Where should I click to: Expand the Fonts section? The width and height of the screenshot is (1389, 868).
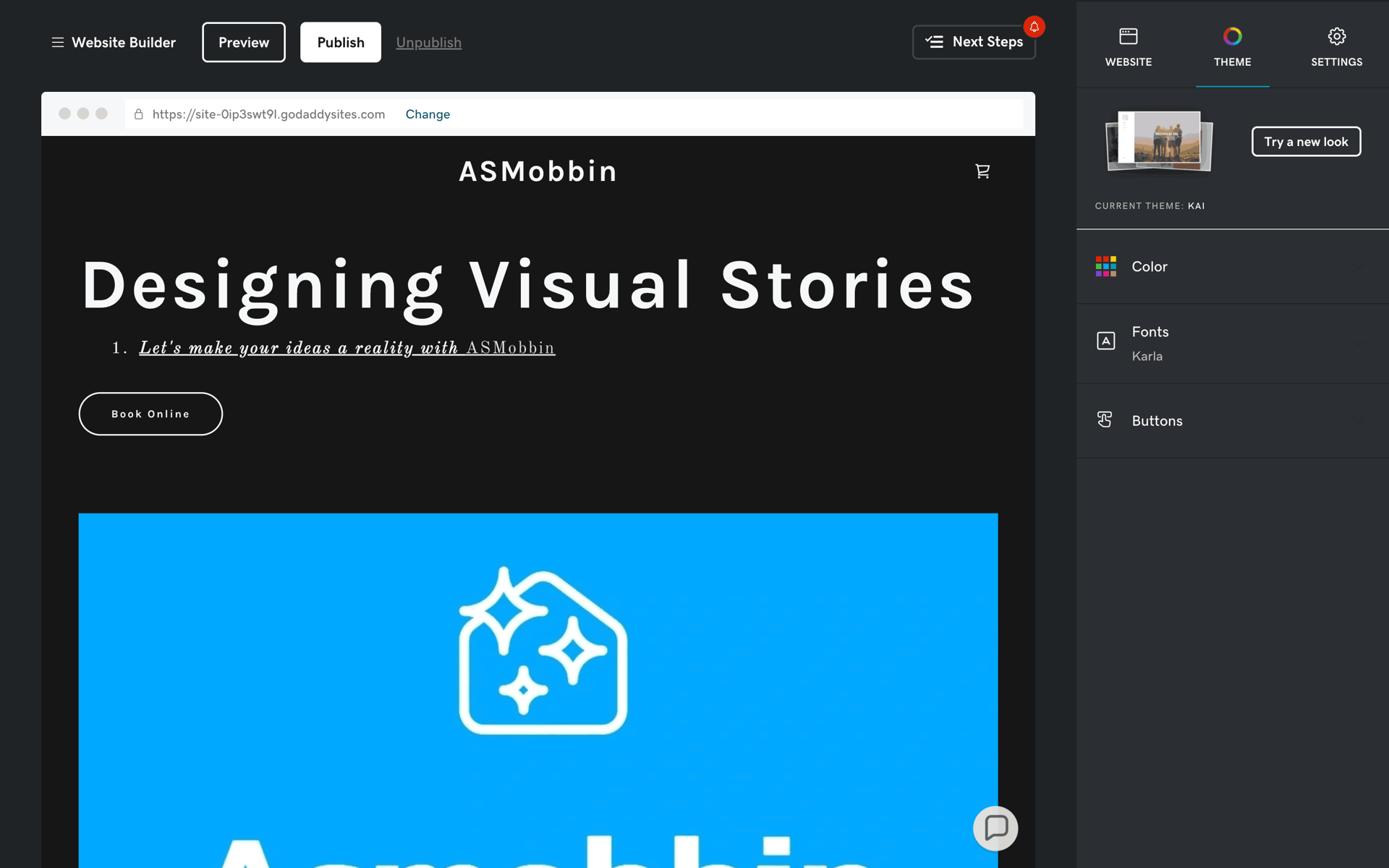pos(1233,343)
